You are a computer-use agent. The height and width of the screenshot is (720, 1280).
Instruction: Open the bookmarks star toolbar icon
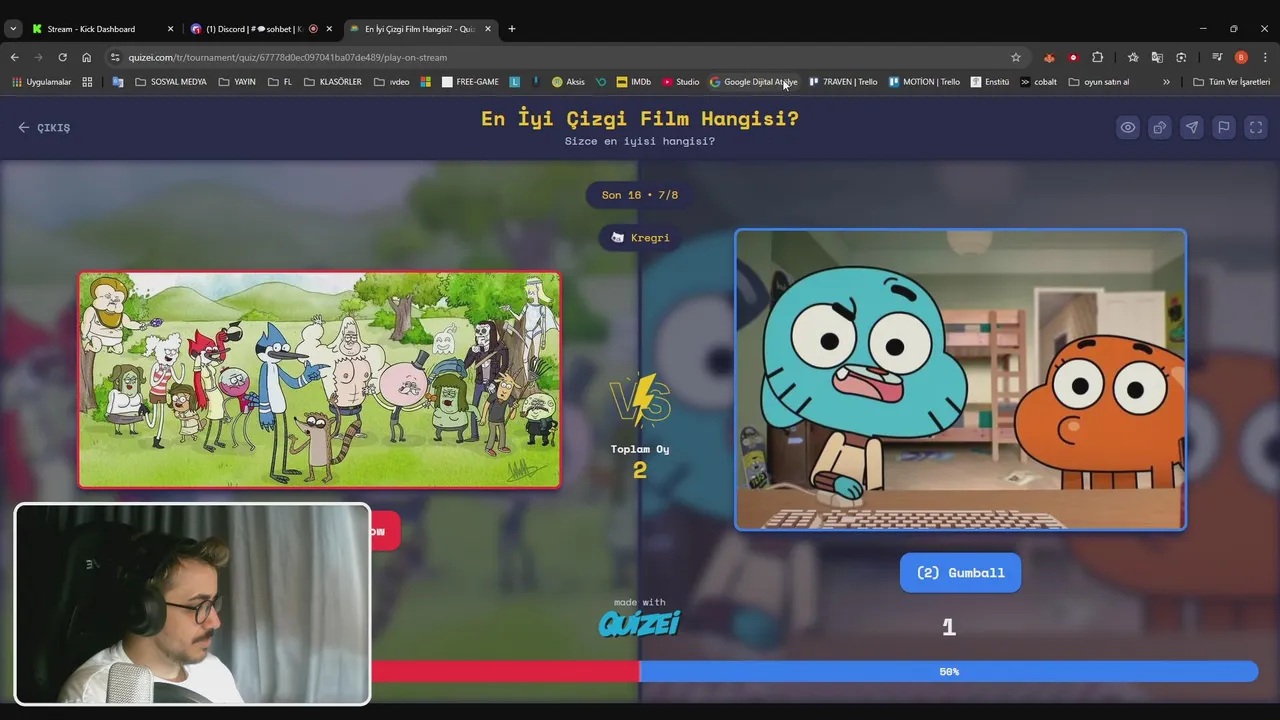(x=1133, y=57)
